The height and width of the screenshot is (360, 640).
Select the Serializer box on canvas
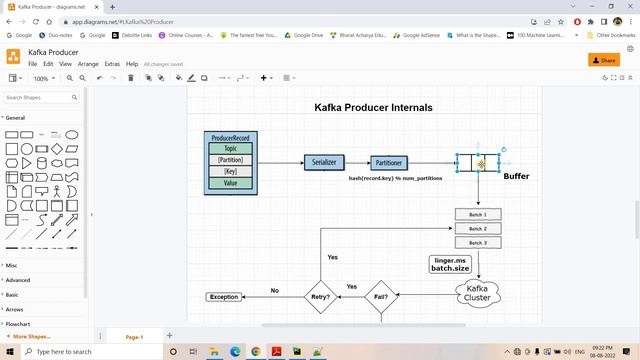point(324,162)
